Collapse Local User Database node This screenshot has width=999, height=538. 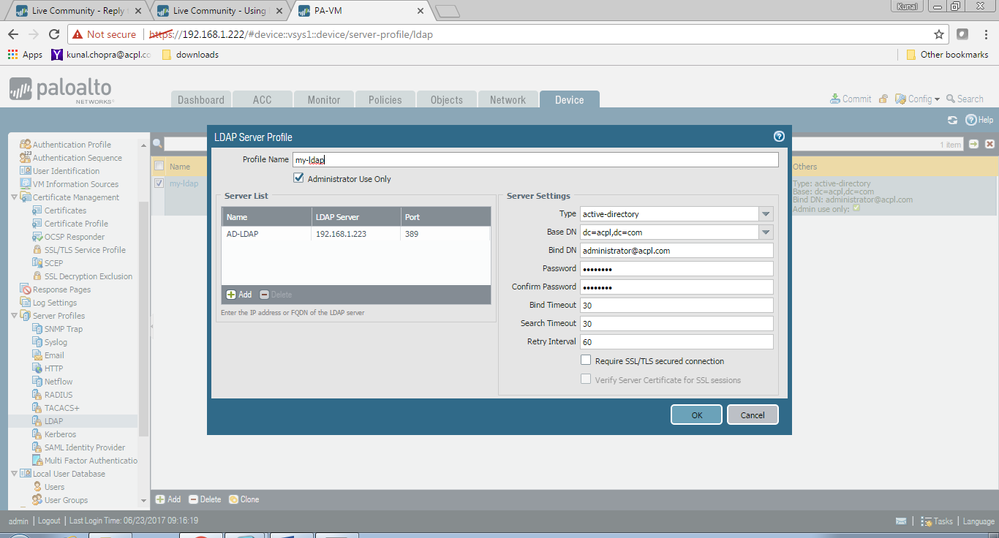click(14, 474)
